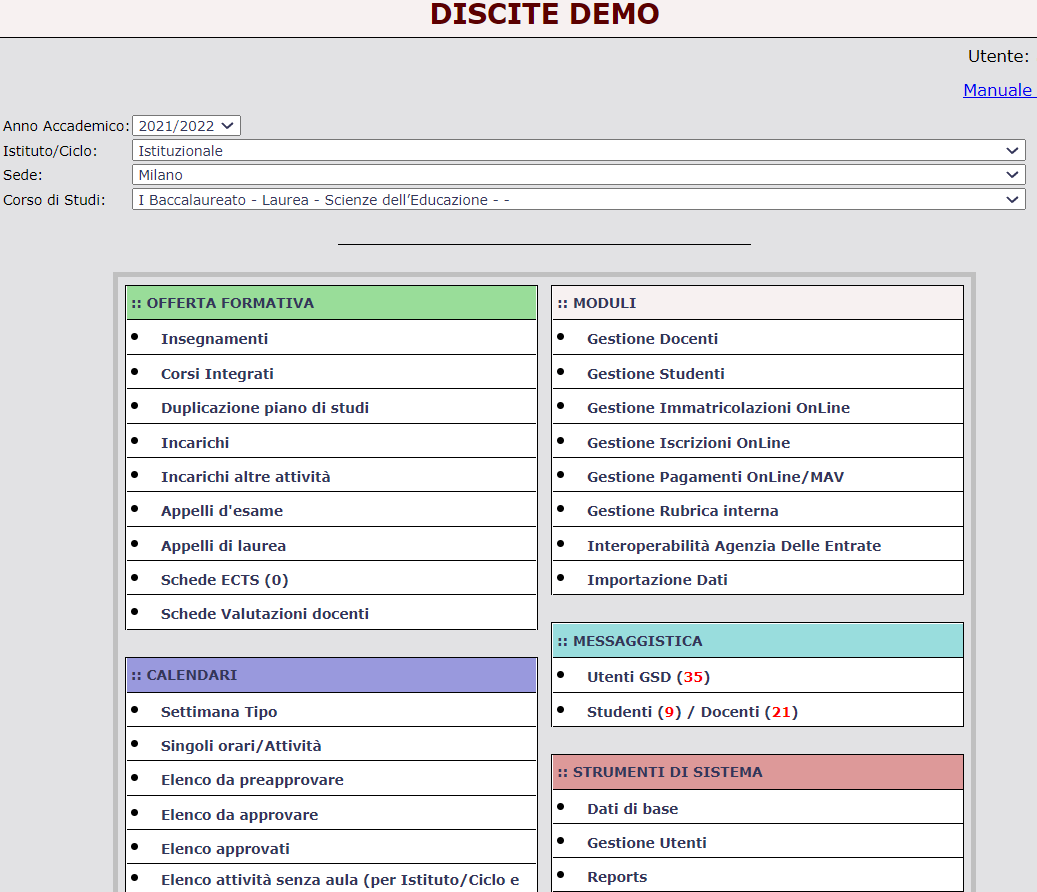
Task: Click Schede Valutazioni docenti
Action: click(x=265, y=614)
